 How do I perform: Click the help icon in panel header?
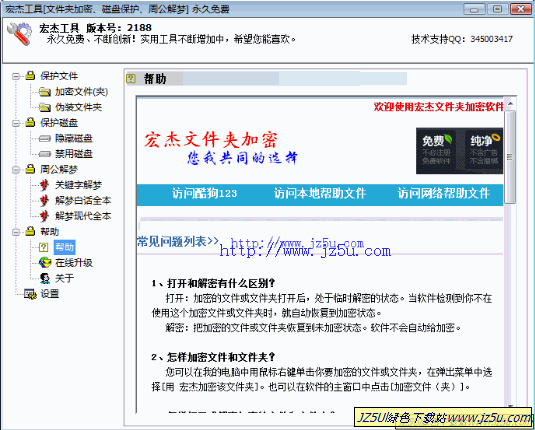click(x=131, y=79)
